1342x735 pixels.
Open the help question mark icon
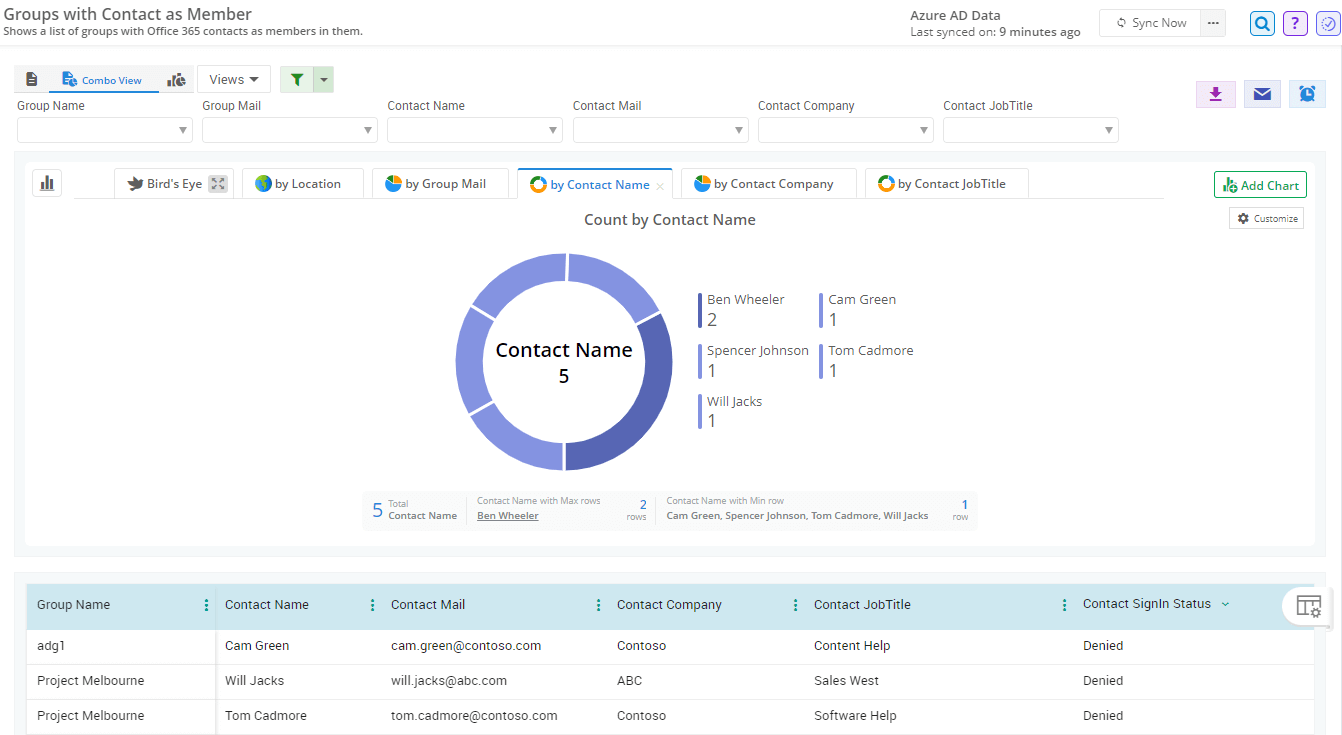[1295, 23]
